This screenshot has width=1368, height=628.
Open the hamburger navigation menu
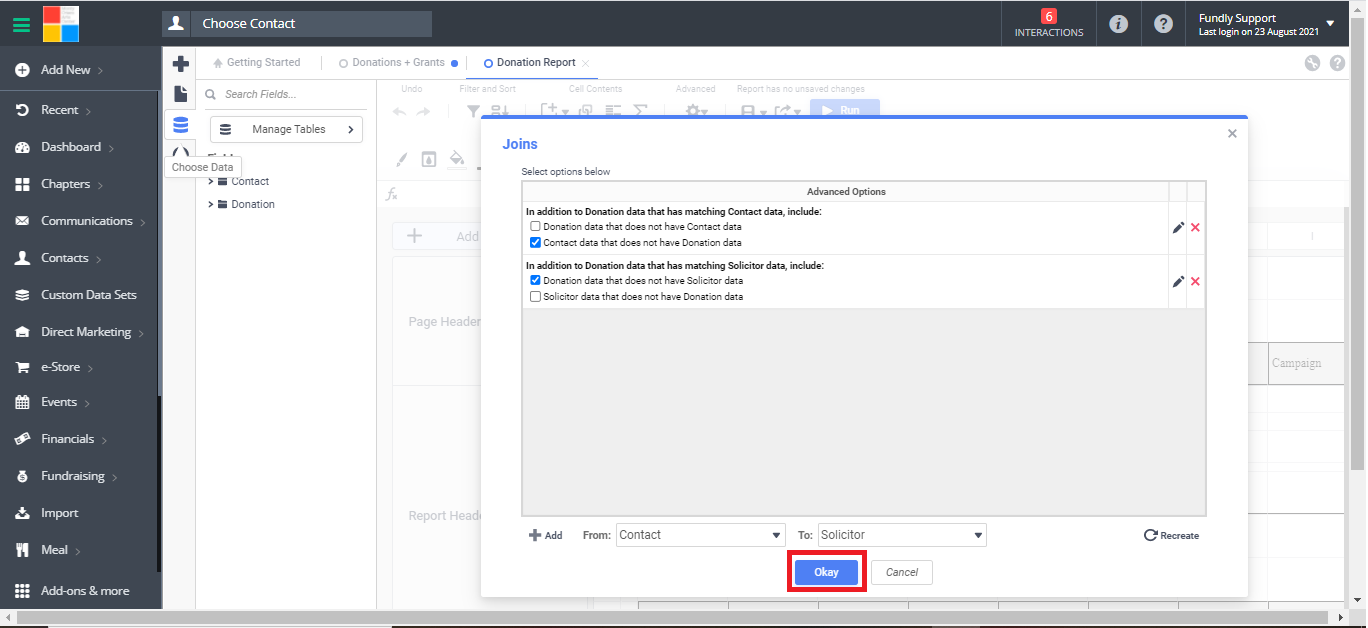pyautogui.click(x=21, y=23)
